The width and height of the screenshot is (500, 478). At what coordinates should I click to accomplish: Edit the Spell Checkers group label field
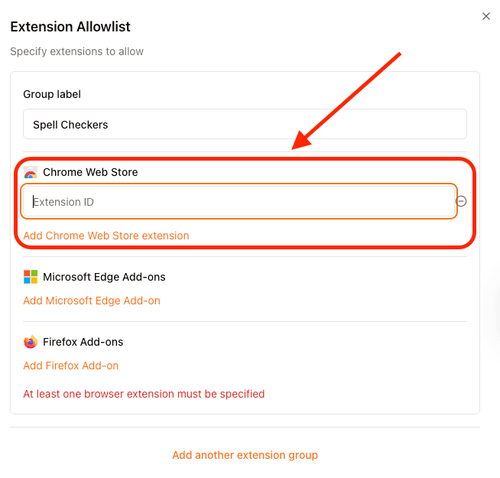245,124
